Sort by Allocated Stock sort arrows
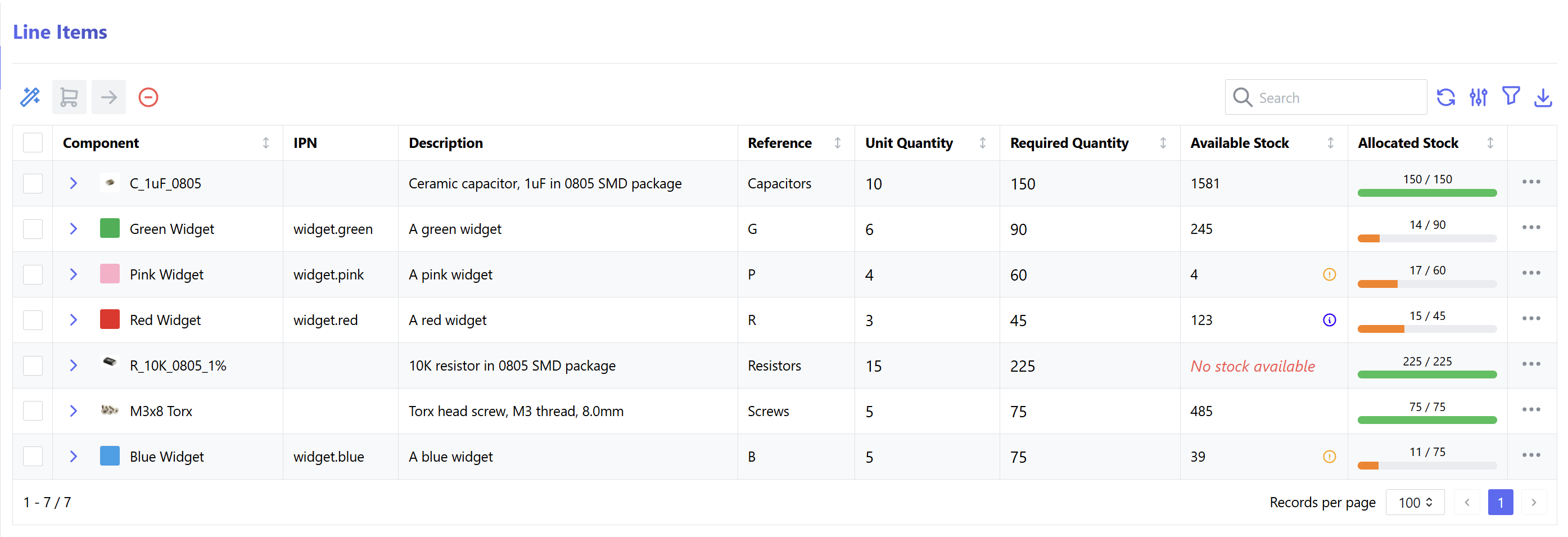 [x=1490, y=143]
